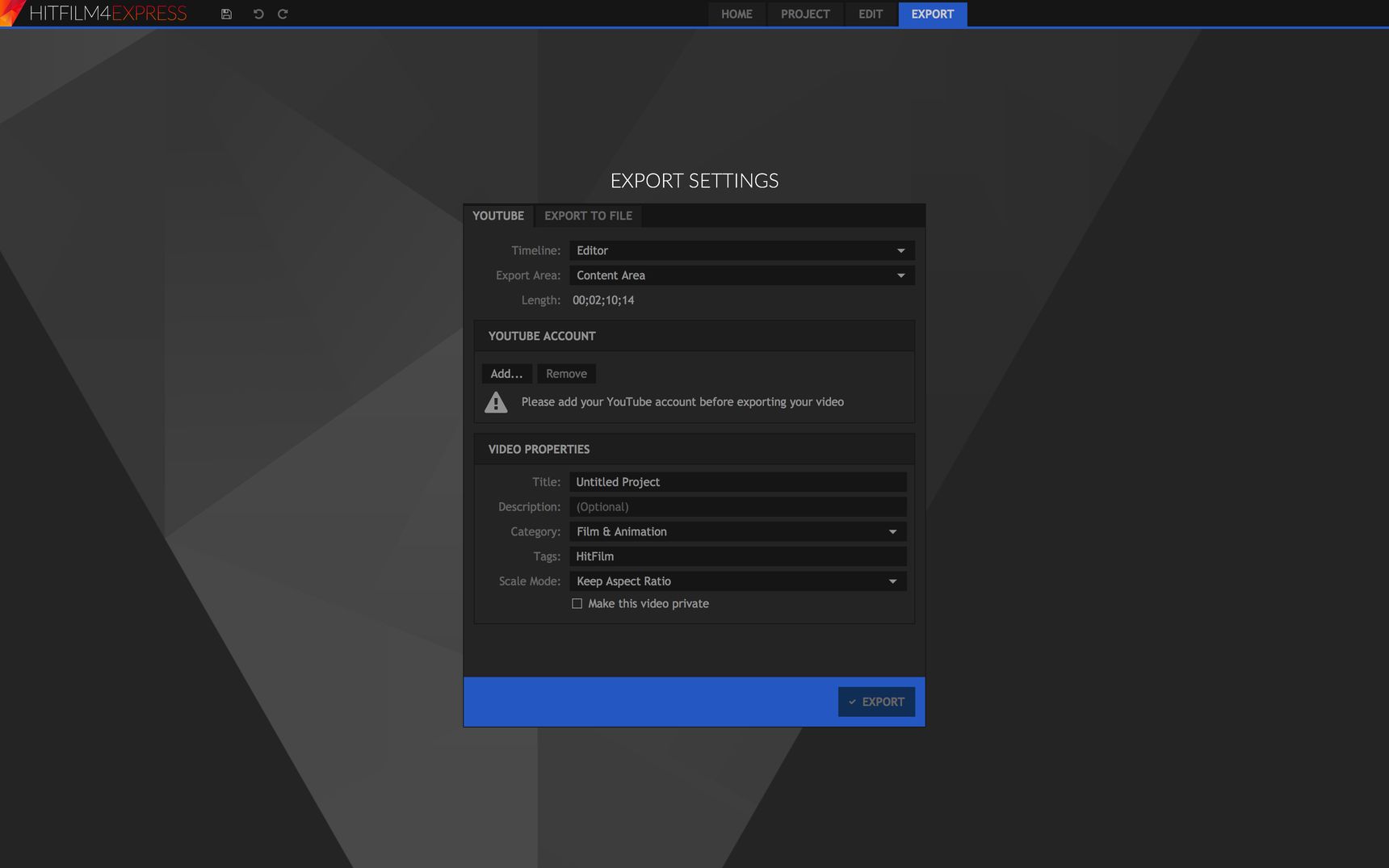Click the Title field Untitled Project

(738, 482)
